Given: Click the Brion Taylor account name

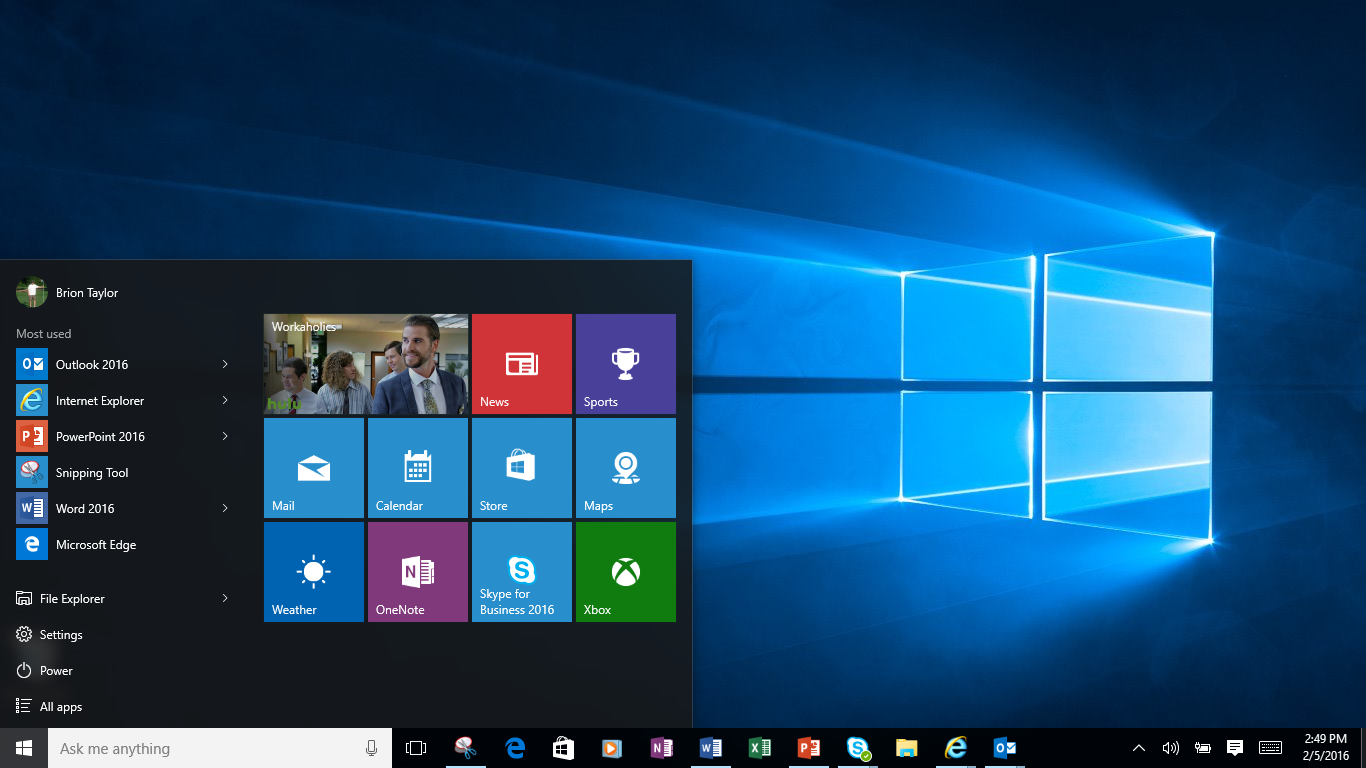Looking at the screenshot, I should [x=87, y=292].
